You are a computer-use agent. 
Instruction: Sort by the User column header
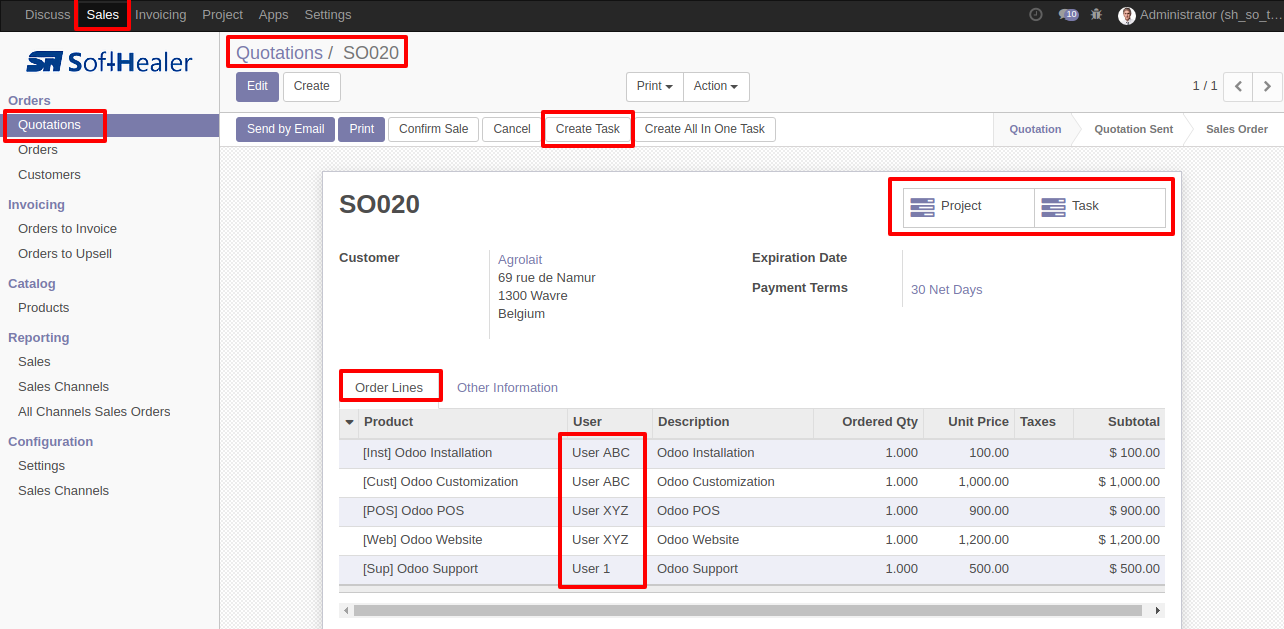[x=610, y=422]
